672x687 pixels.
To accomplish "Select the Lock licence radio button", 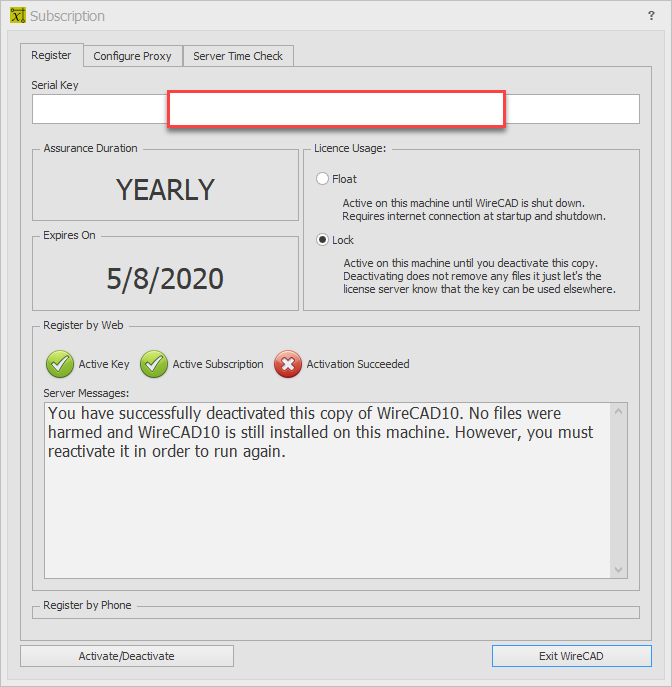I will pos(322,240).
